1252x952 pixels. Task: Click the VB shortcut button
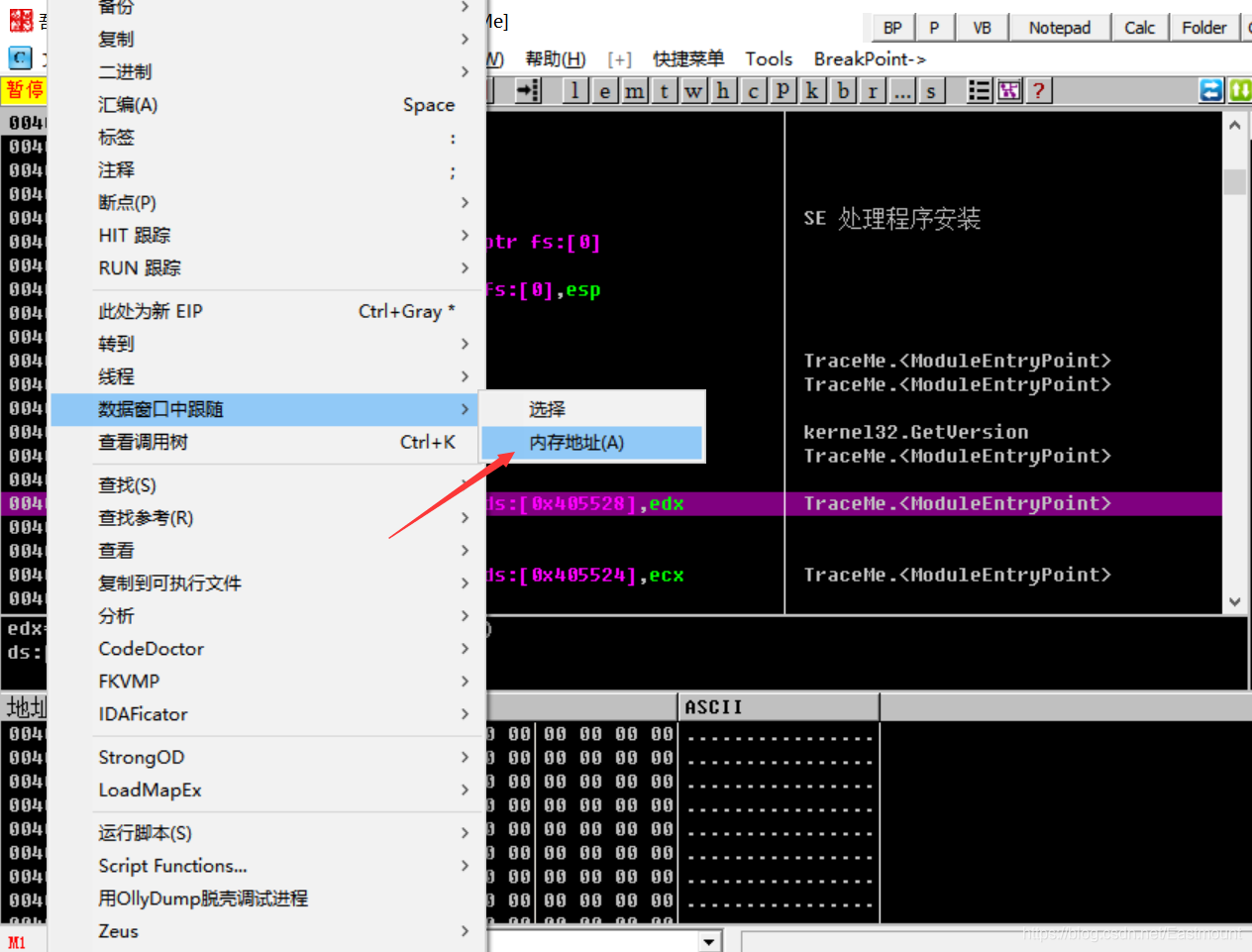click(x=982, y=28)
